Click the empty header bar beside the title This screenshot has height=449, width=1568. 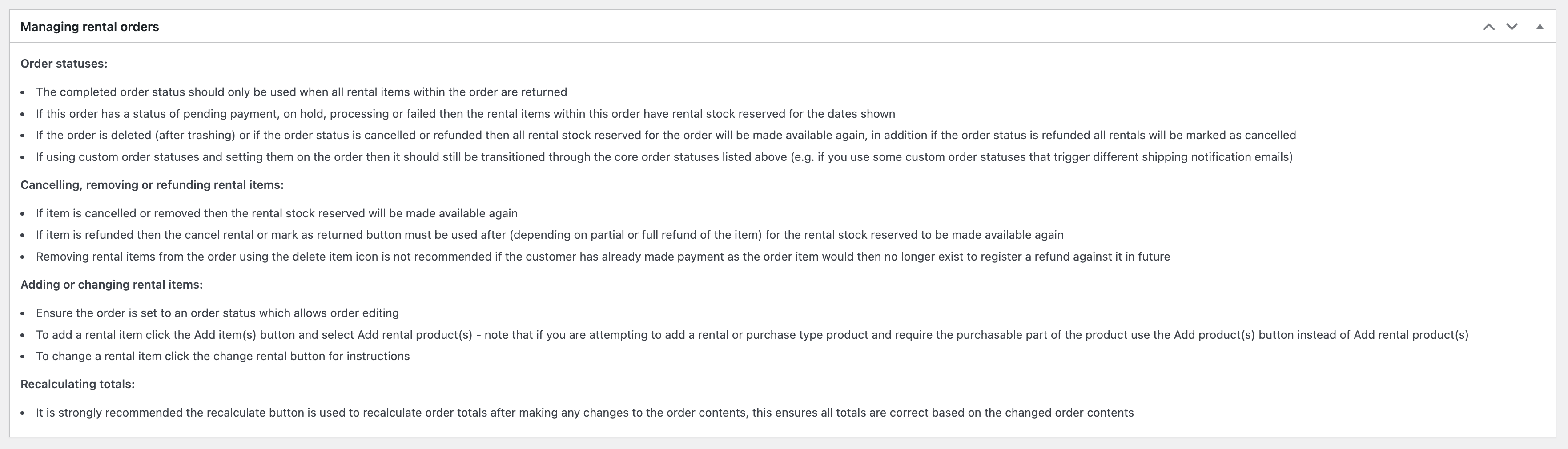click(x=791, y=27)
